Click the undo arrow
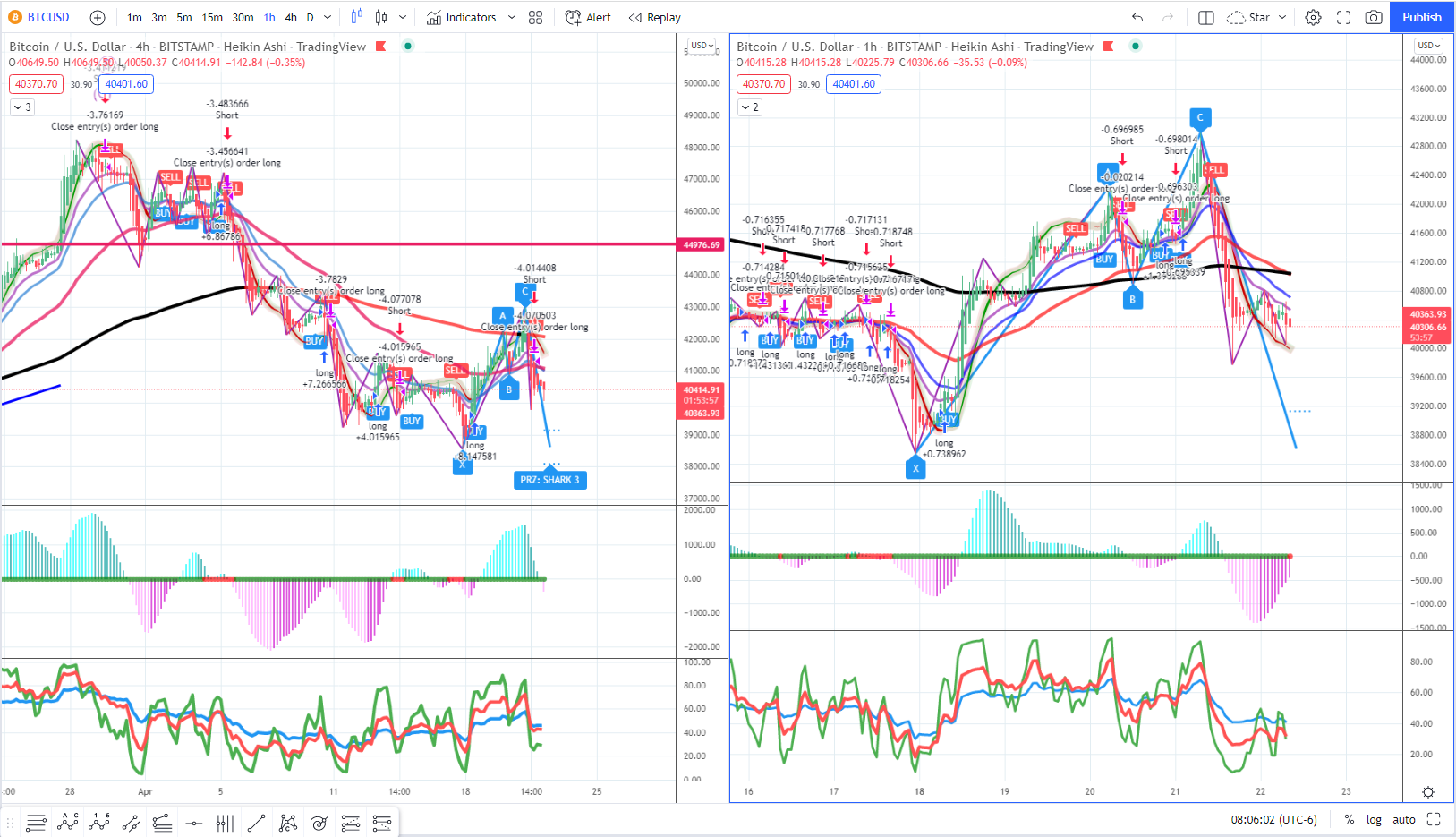Screen dimensions: 1456x837 [1137, 17]
